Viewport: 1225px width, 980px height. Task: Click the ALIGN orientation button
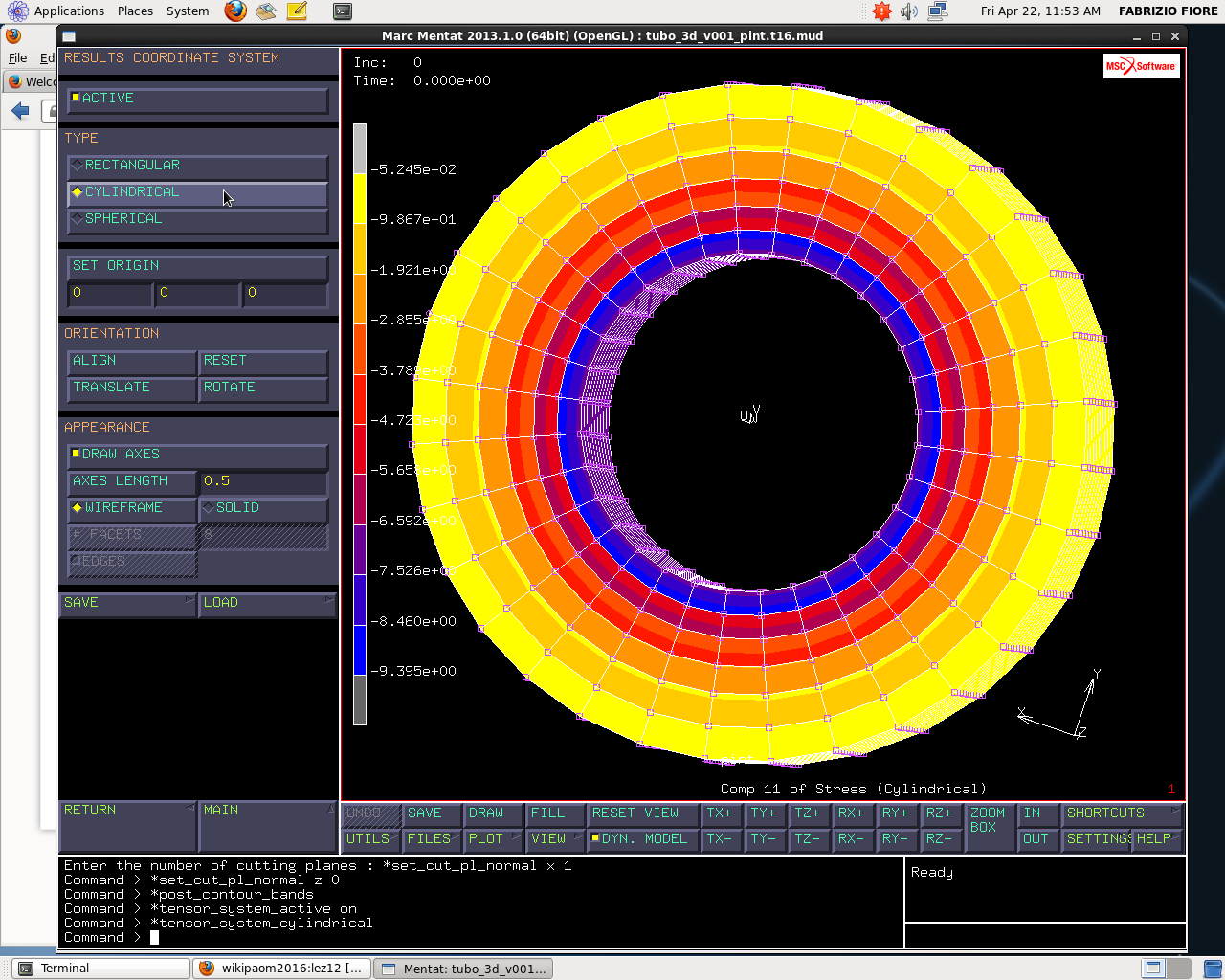pyautogui.click(x=132, y=362)
